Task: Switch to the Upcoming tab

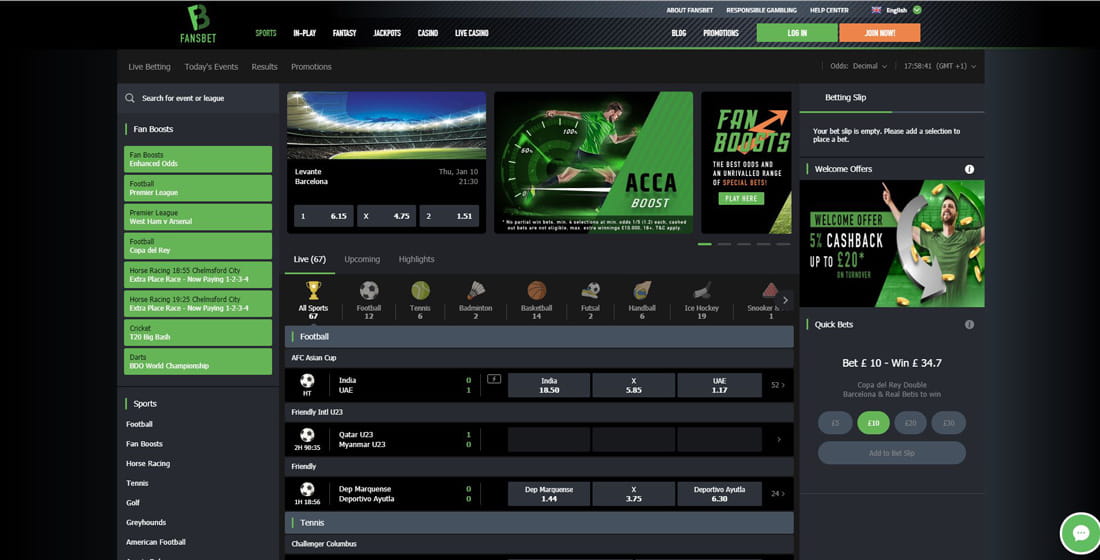Action: (362, 259)
